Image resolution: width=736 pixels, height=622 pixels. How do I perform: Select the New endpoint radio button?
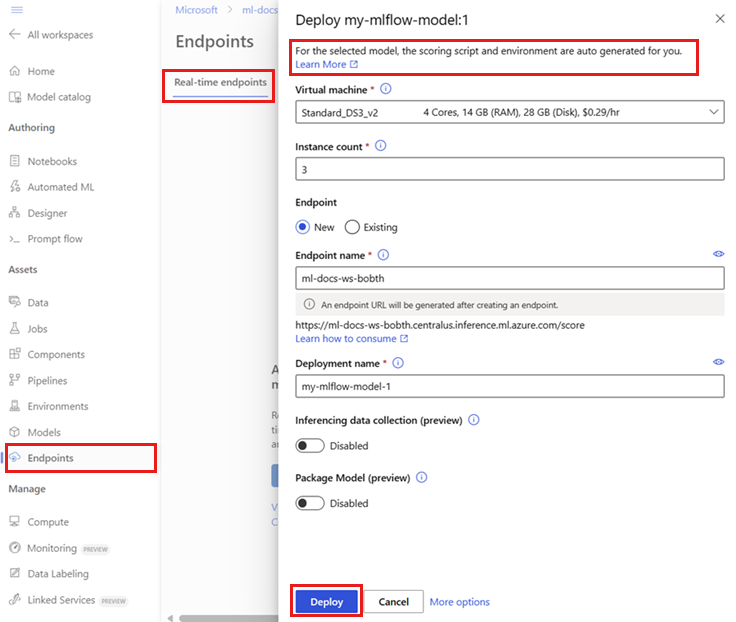[303, 227]
